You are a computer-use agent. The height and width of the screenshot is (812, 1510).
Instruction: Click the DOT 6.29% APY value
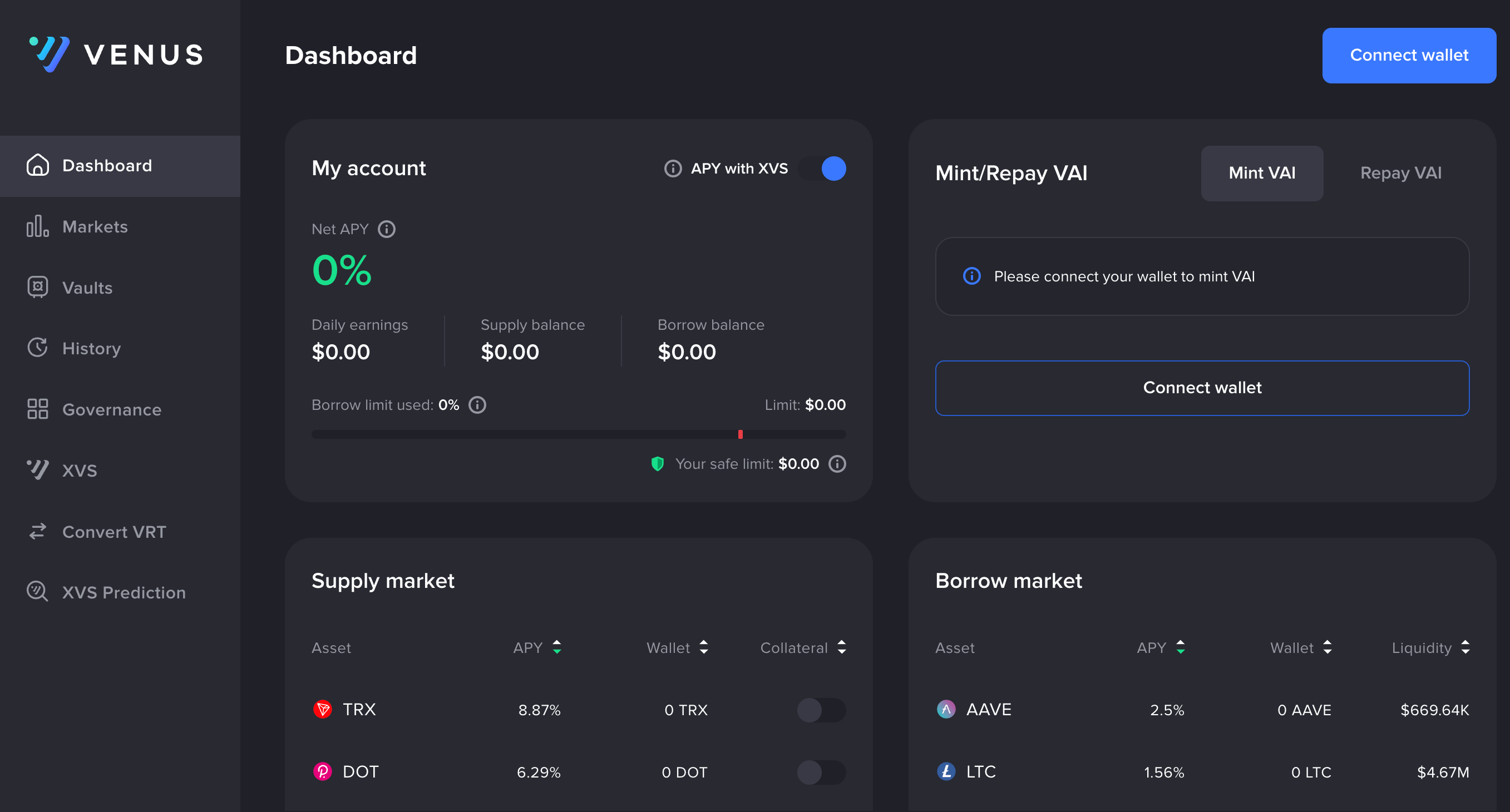539,772
